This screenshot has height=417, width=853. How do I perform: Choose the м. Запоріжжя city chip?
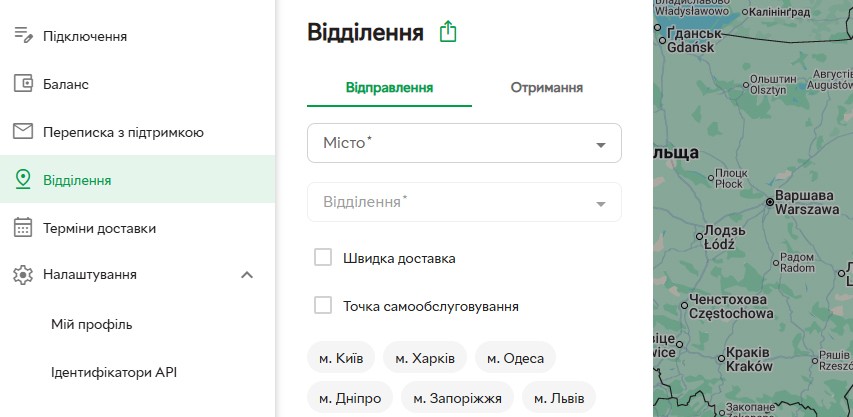[x=458, y=398]
